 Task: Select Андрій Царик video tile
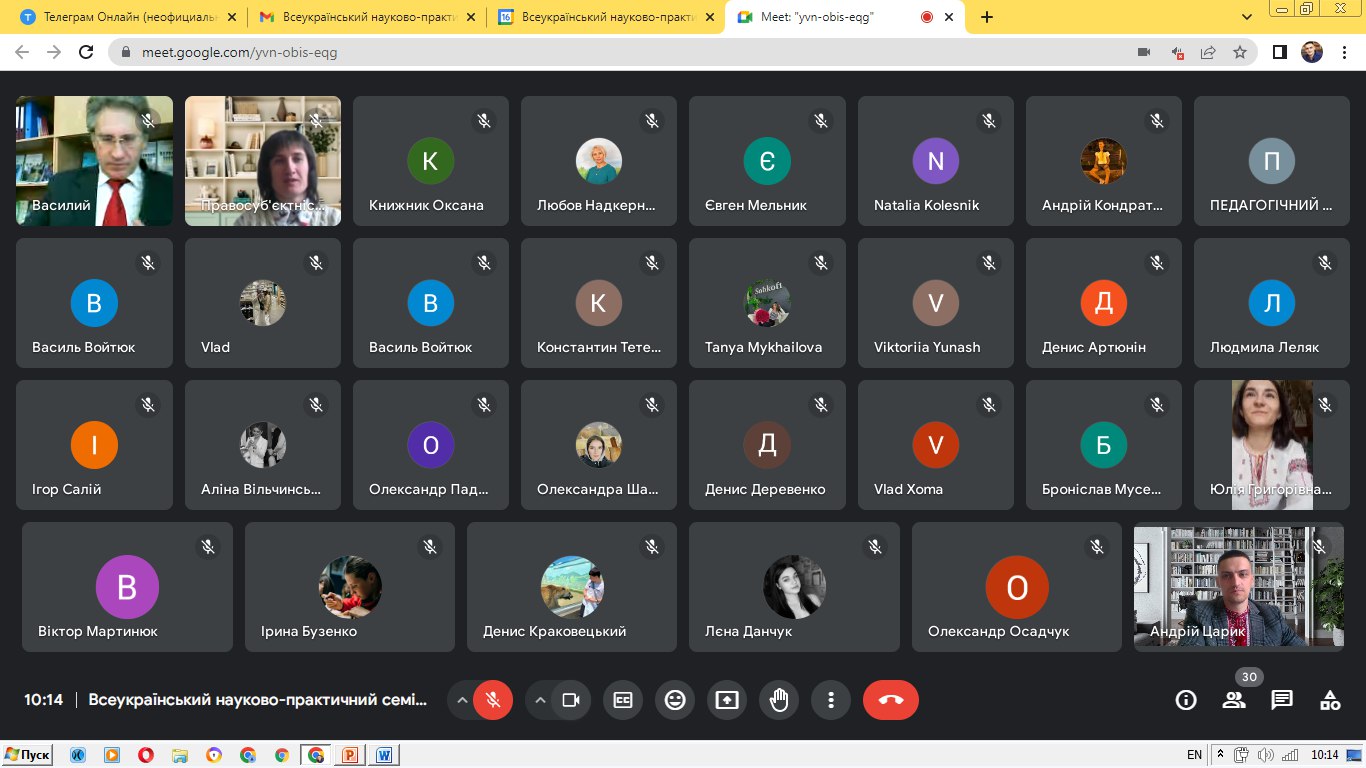click(x=1238, y=587)
